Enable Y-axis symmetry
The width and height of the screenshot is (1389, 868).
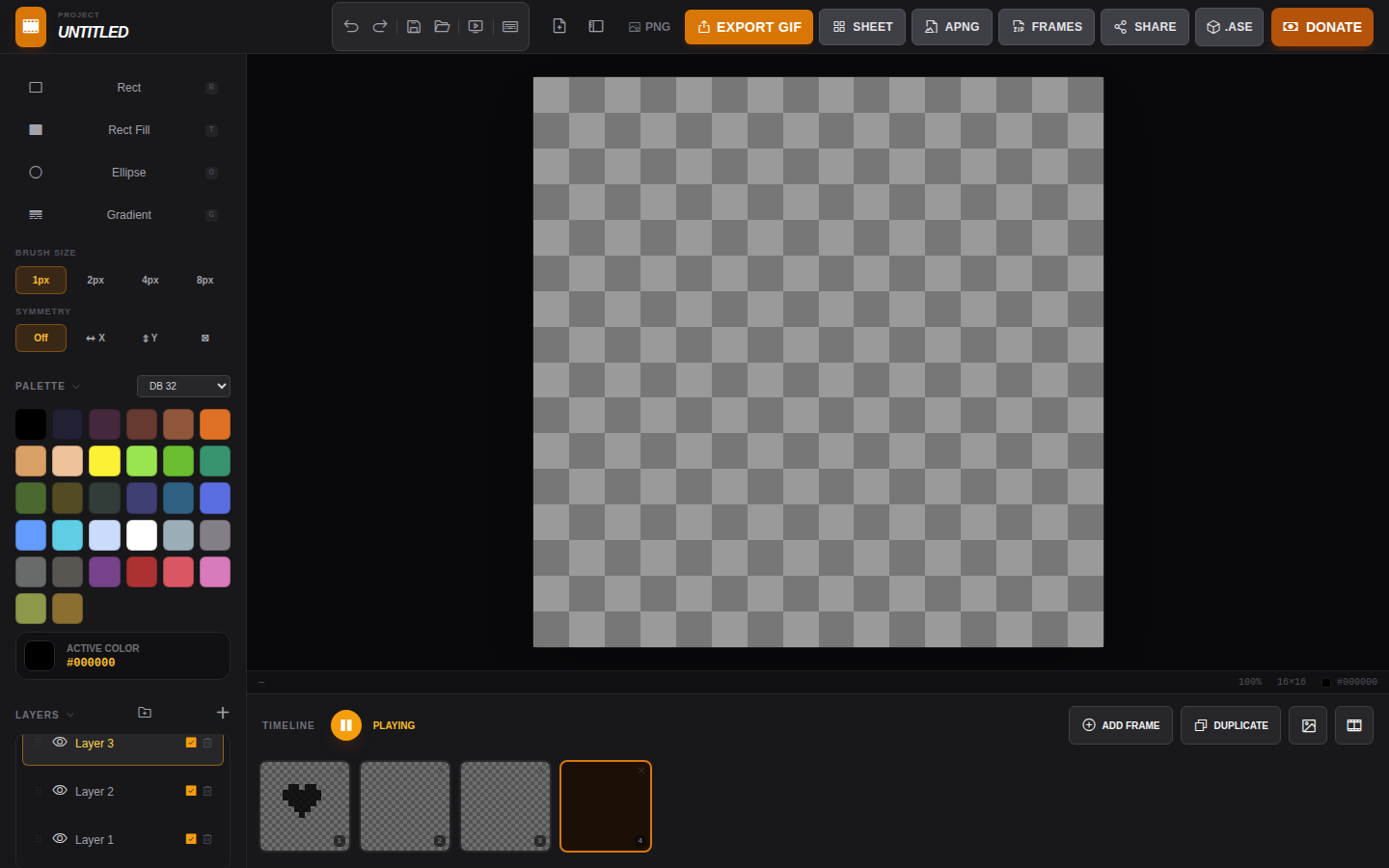click(x=150, y=339)
